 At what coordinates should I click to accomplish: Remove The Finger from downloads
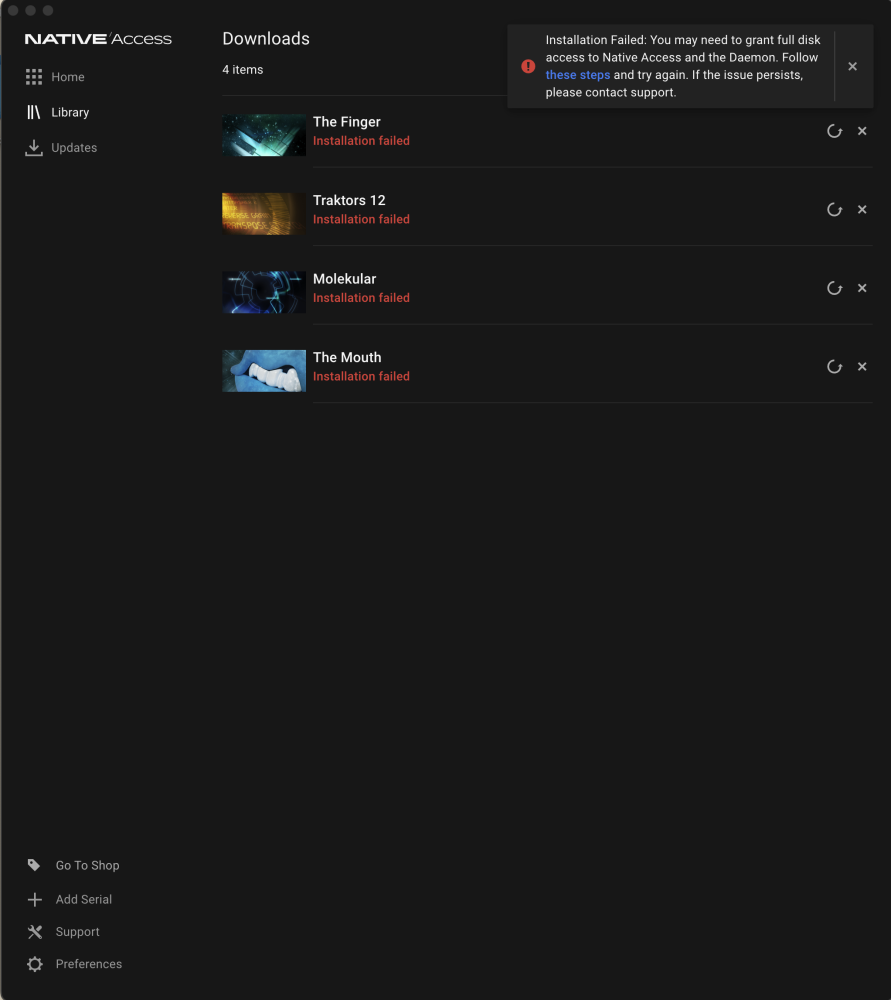(x=862, y=131)
